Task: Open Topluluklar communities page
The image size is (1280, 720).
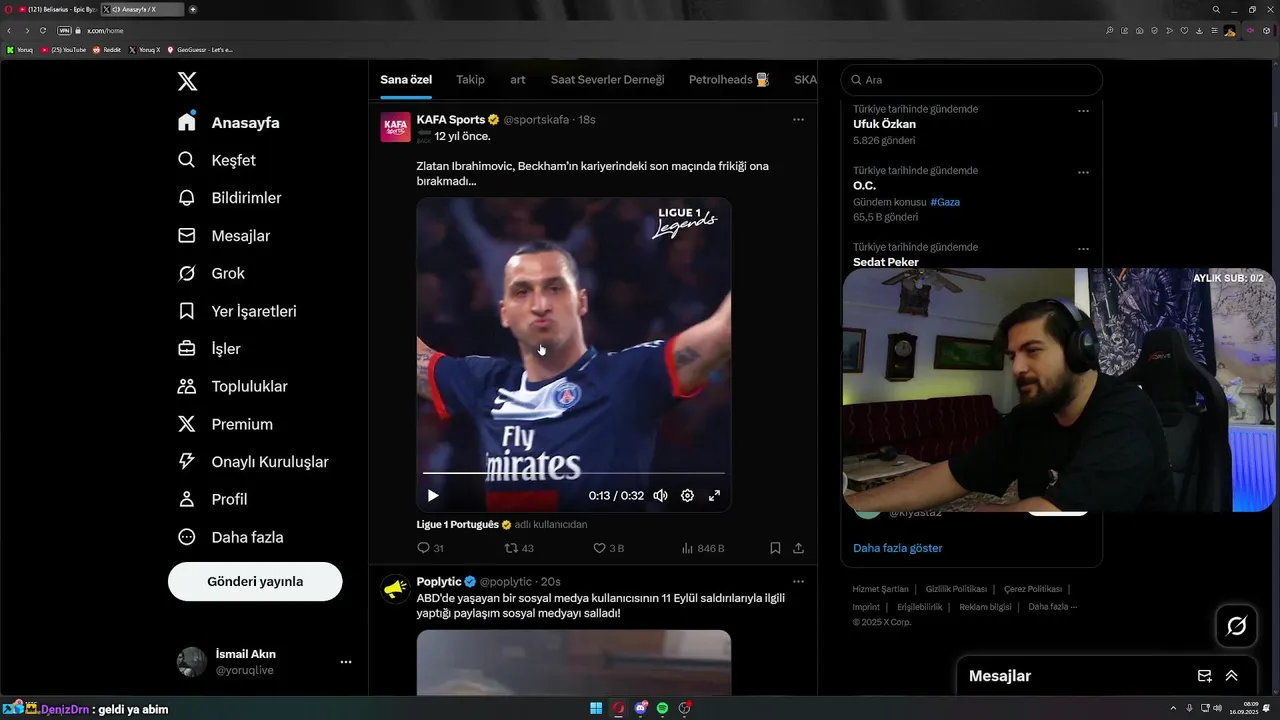Action: [232, 386]
